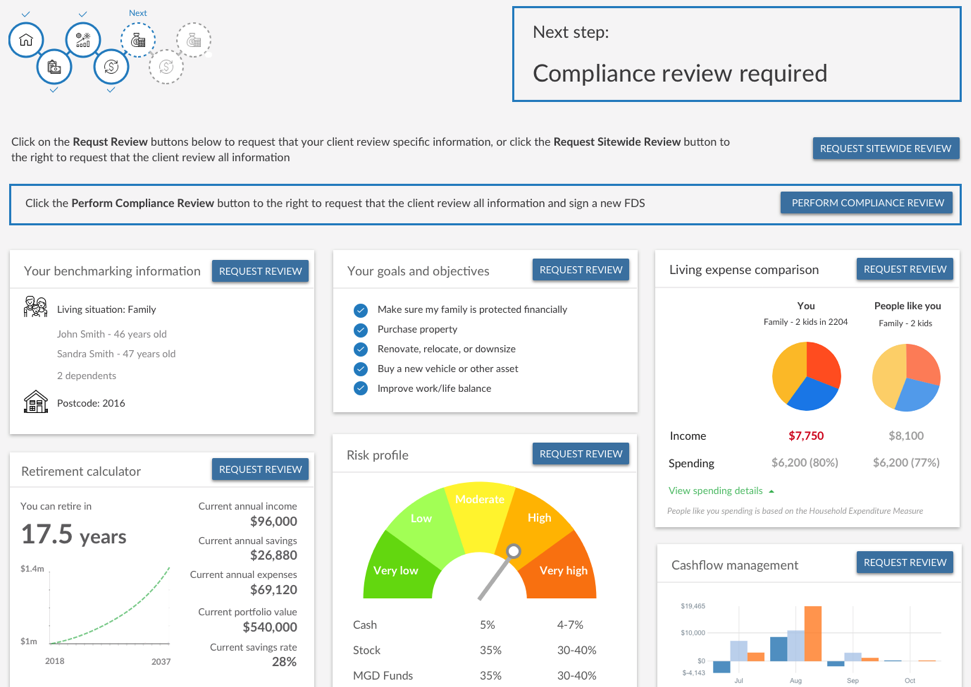Open the clipboard-and-cash step icon
This screenshot has width=971, height=687.
pos(54,67)
